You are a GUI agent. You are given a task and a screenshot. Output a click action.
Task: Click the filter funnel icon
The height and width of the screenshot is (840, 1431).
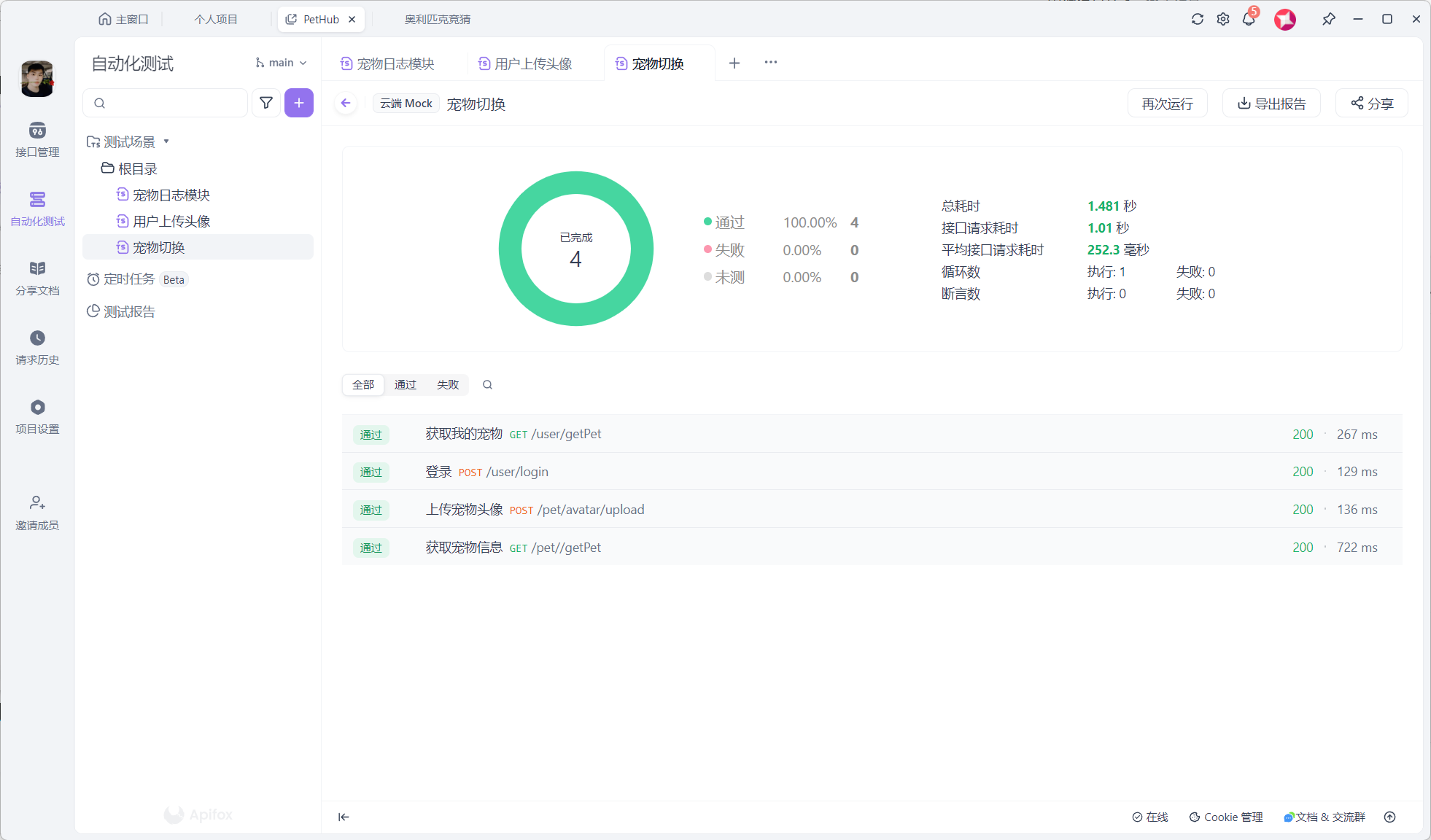tap(266, 103)
